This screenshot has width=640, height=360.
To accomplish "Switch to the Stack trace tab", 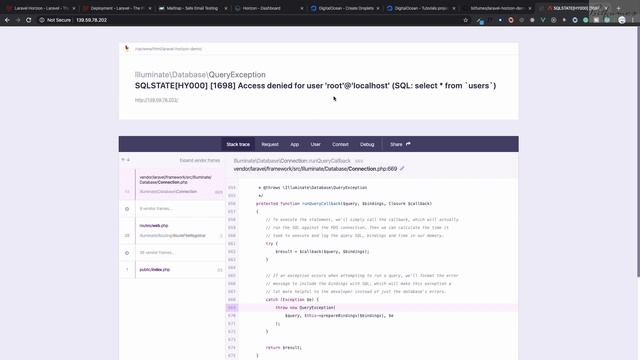I will tap(238, 144).
